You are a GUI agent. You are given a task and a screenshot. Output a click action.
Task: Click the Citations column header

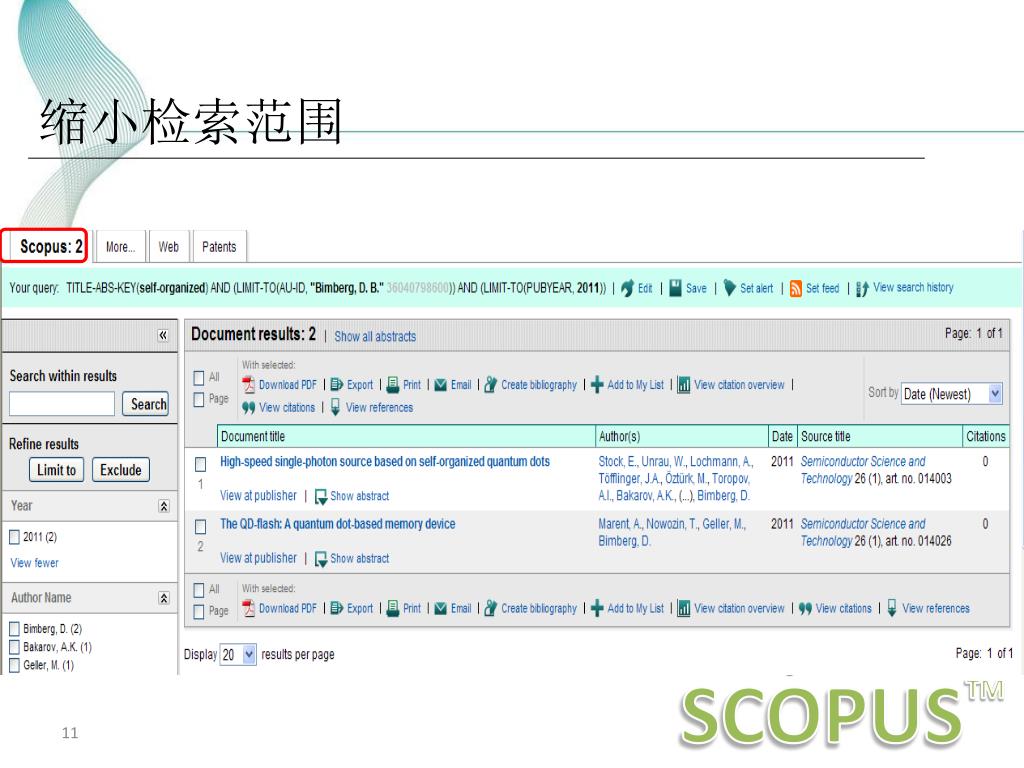985,436
